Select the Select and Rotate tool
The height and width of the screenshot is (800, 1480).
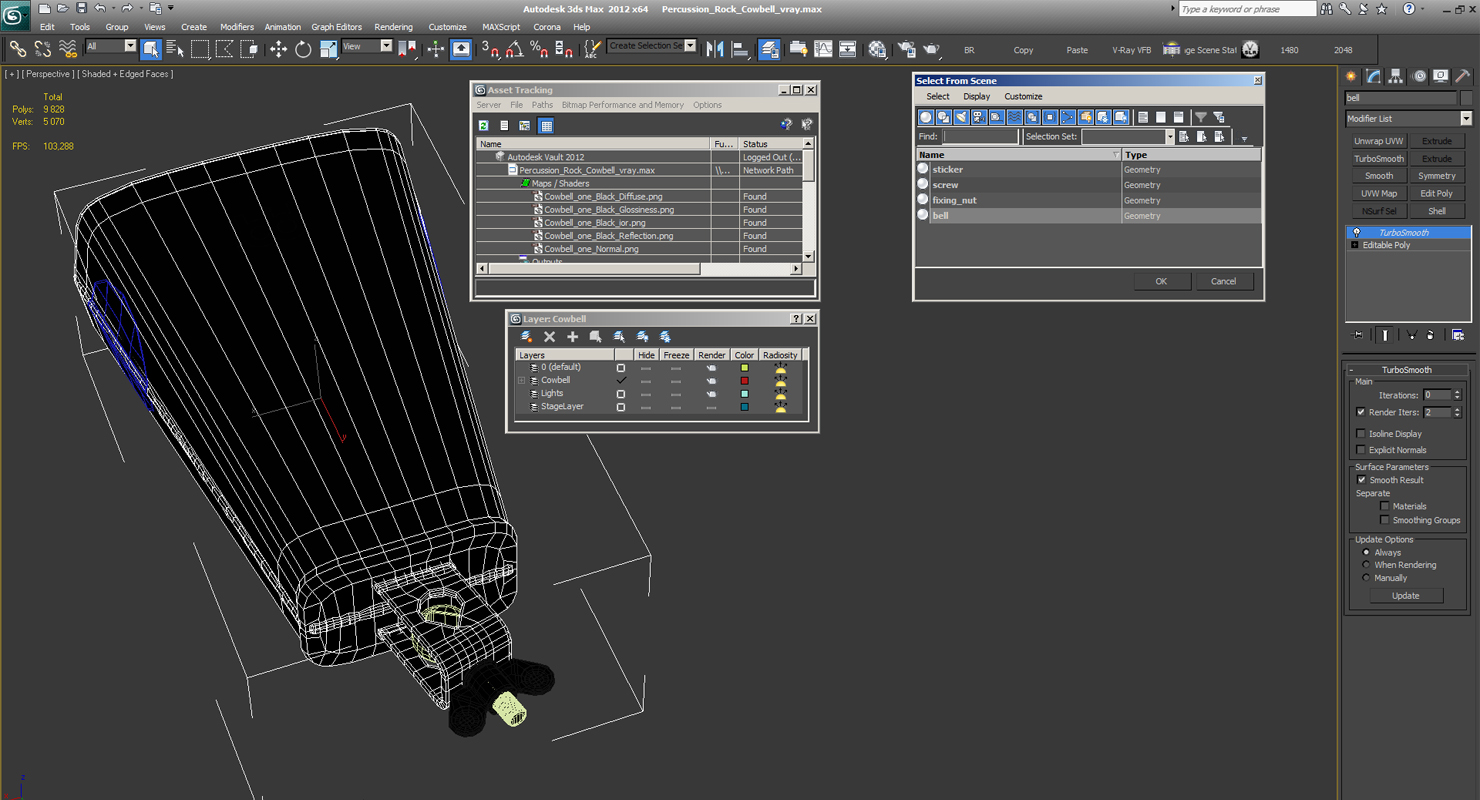[303, 49]
